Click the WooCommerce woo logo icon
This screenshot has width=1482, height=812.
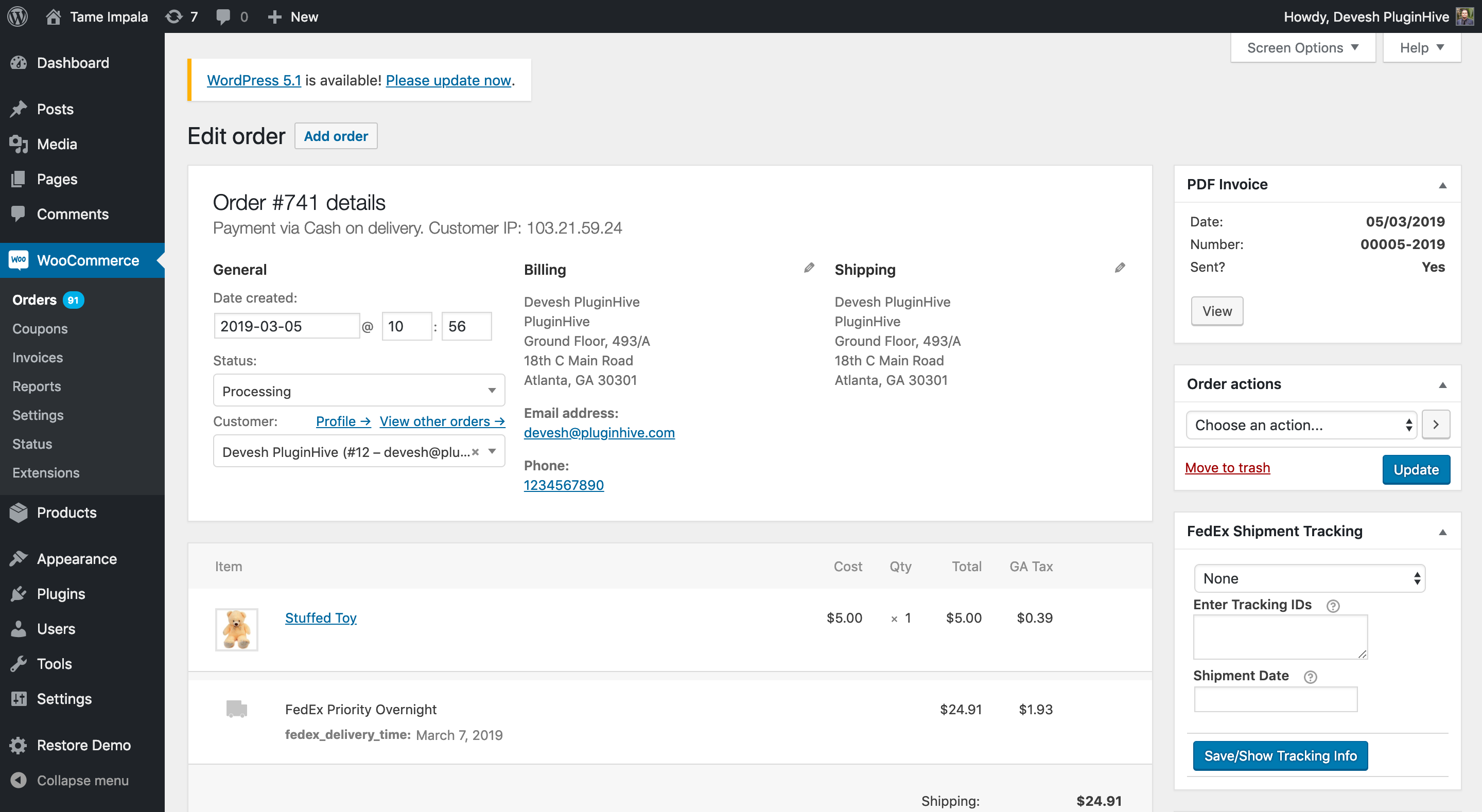pos(19,260)
